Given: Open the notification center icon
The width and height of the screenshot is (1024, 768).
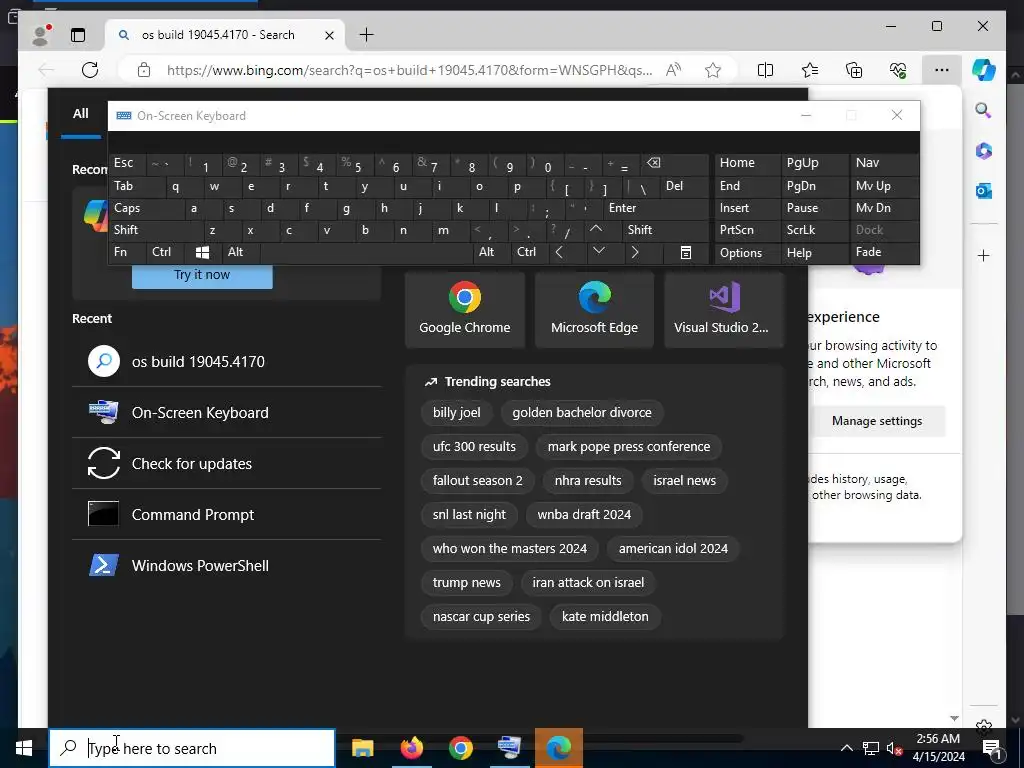Looking at the screenshot, I should (991, 748).
